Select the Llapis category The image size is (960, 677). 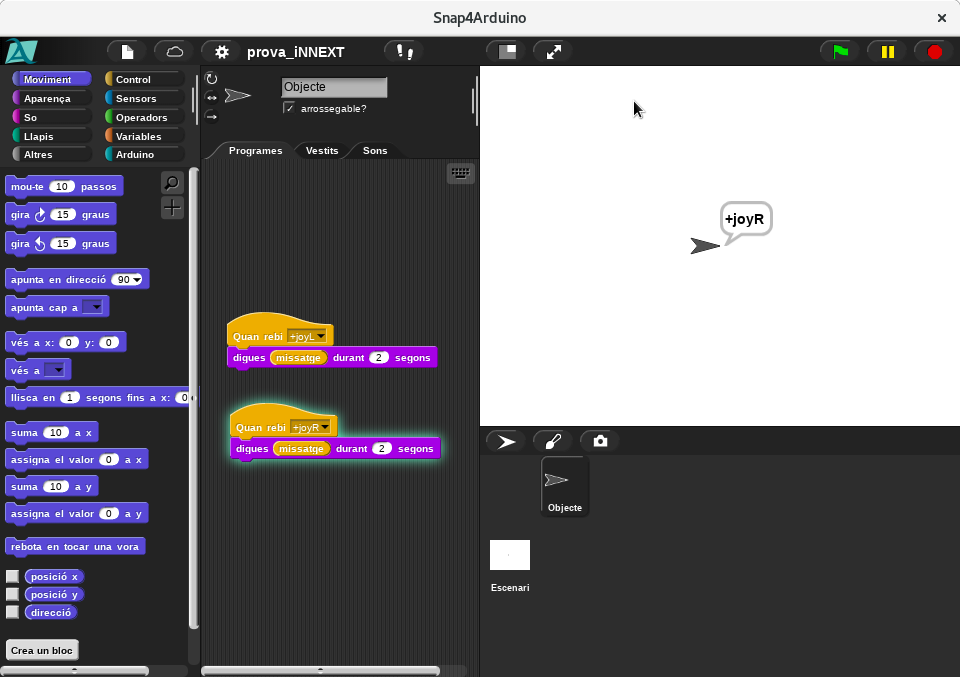point(52,137)
